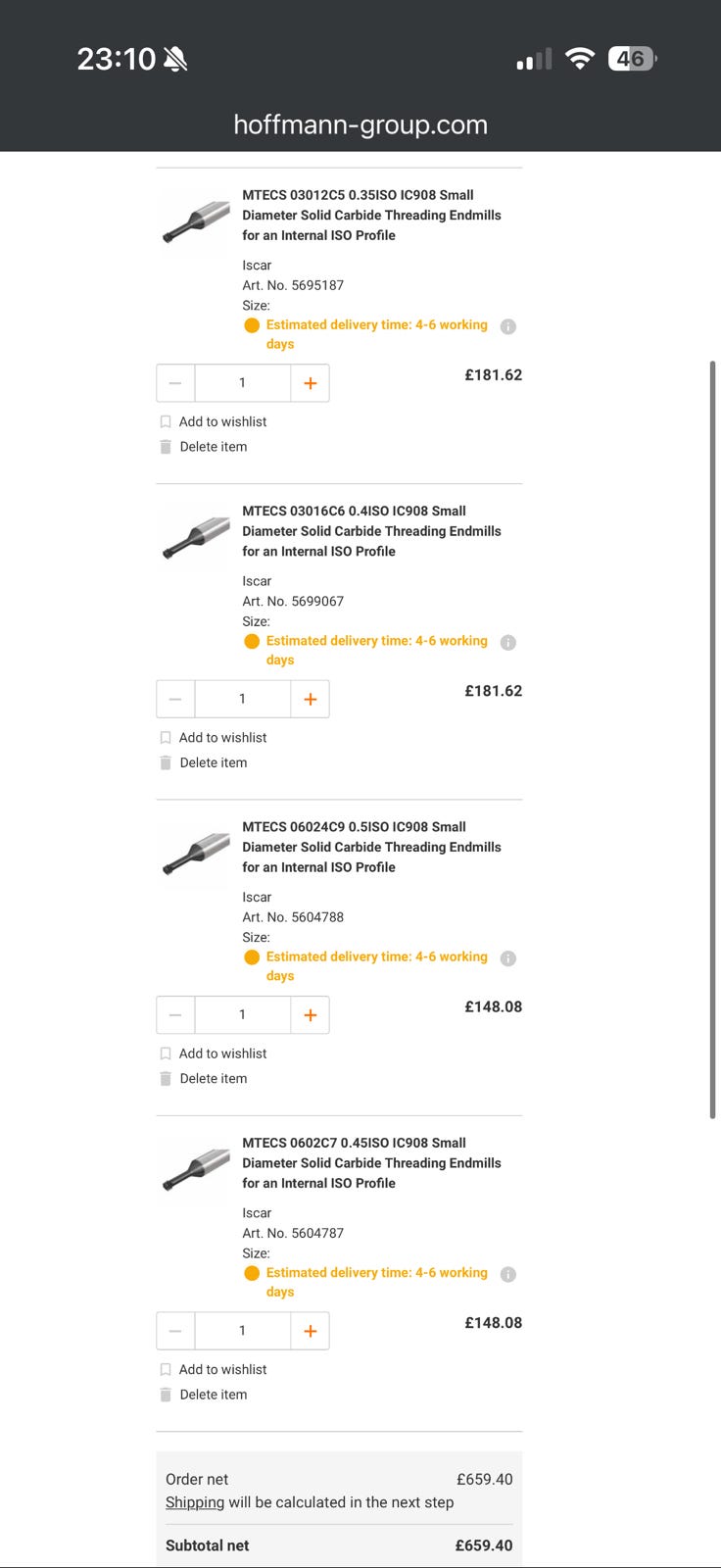Increase quantity of MTECS 03012C5 item
Image resolution: width=721 pixels, height=1568 pixels.
coord(310,383)
